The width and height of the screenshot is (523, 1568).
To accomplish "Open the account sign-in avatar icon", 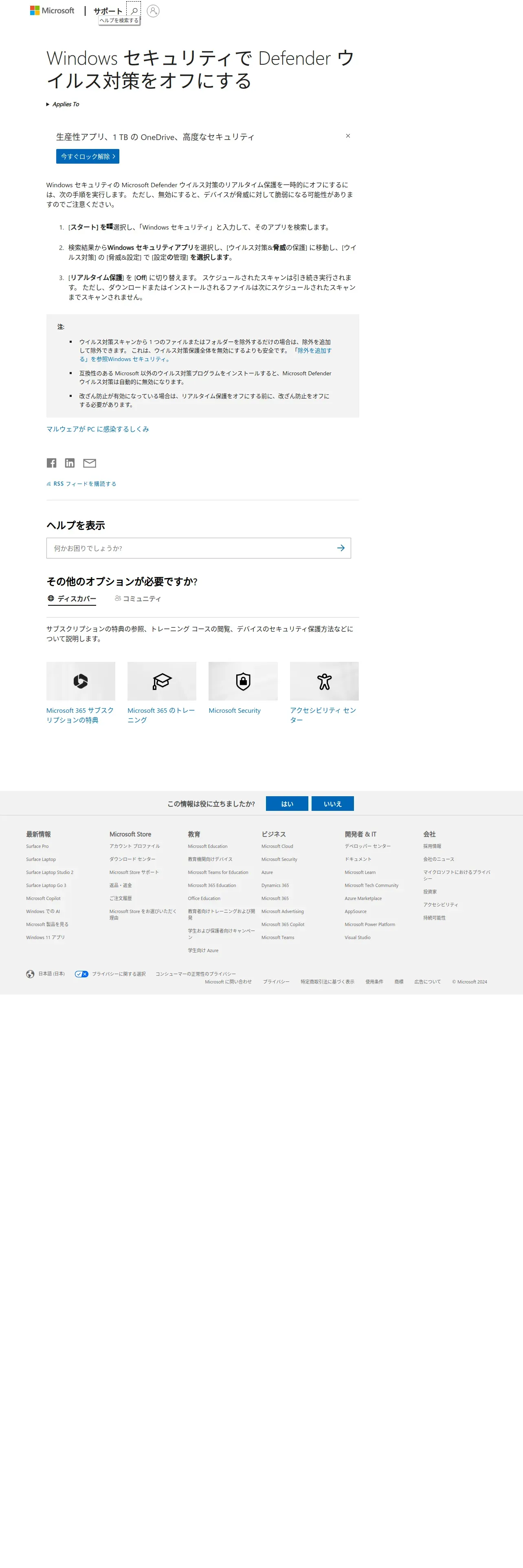I will [x=154, y=10].
